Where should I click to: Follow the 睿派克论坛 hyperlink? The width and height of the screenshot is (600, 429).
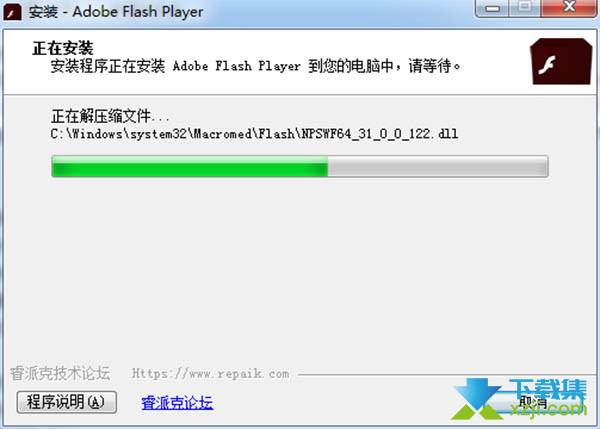(177, 403)
